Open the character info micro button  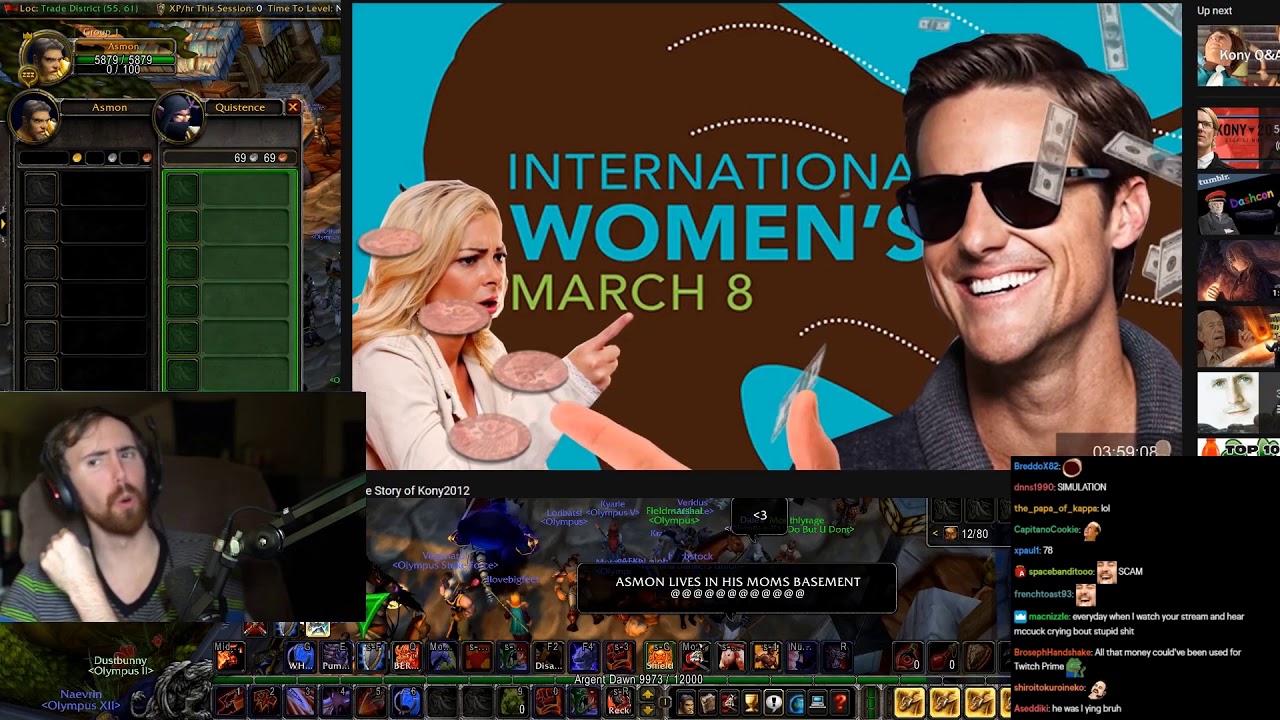(x=687, y=703)
